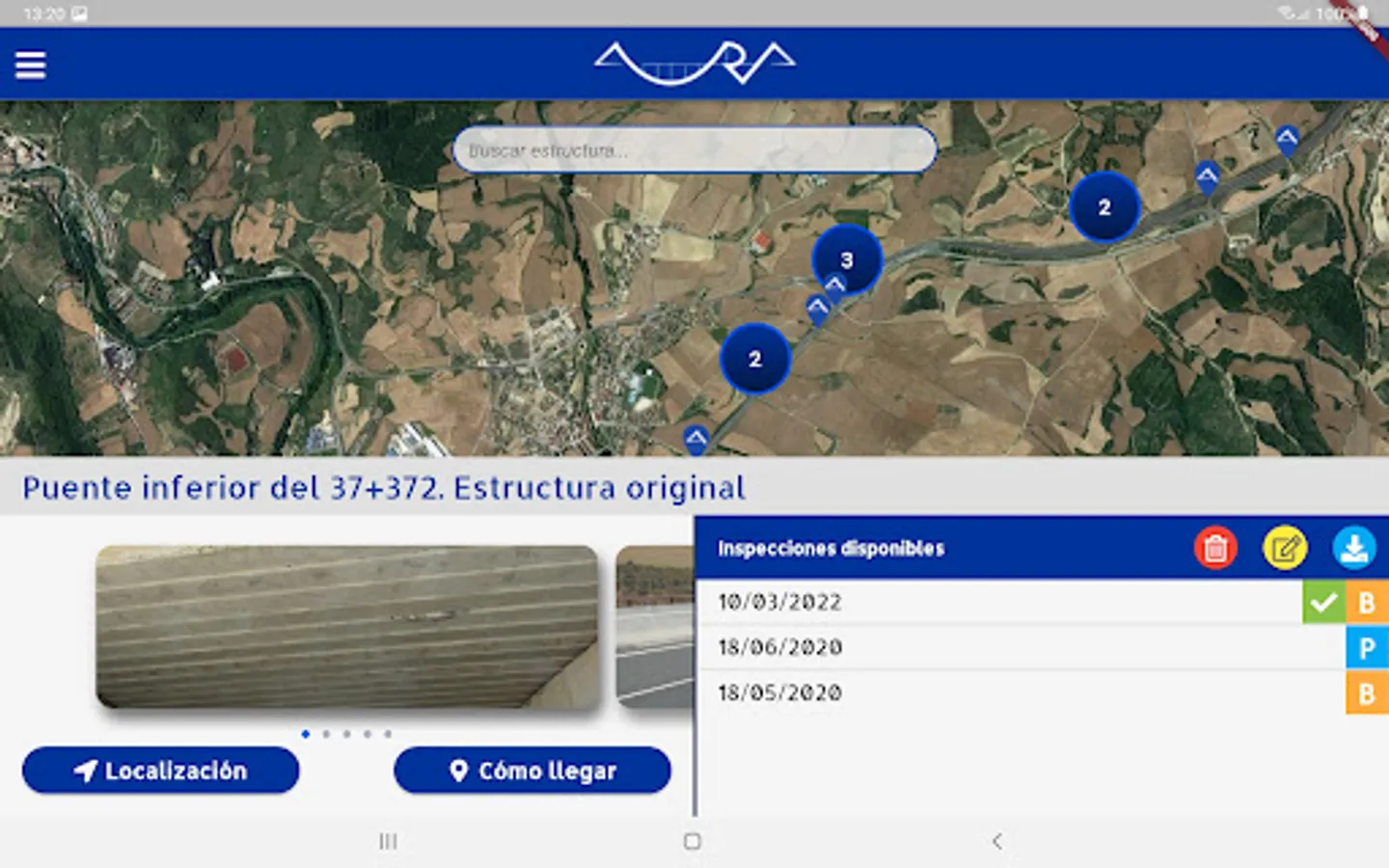Delete inspections using the red trash icon
This screenshot has width=1389, height=868.
pyautogui.click(x=1215, y=548)
